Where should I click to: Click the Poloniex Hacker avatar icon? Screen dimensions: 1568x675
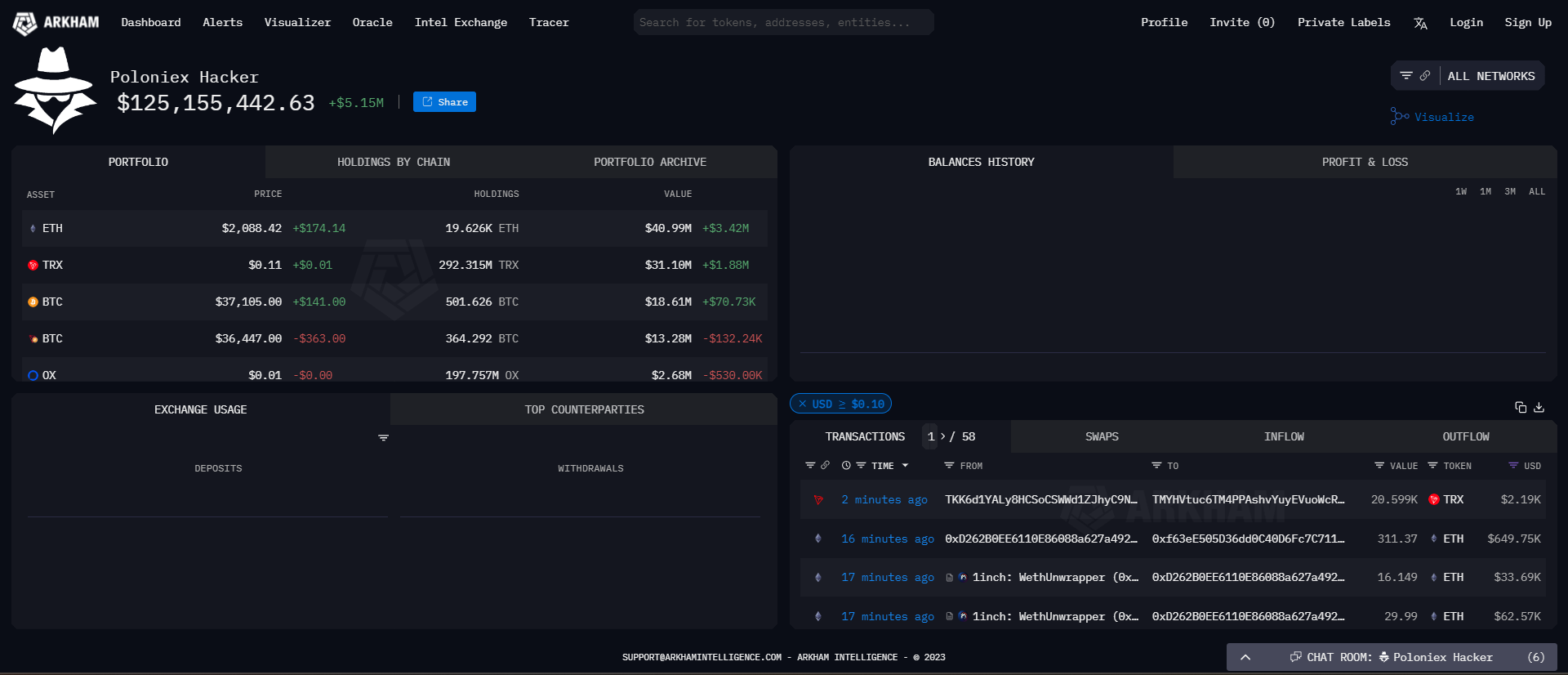(54, 91)
